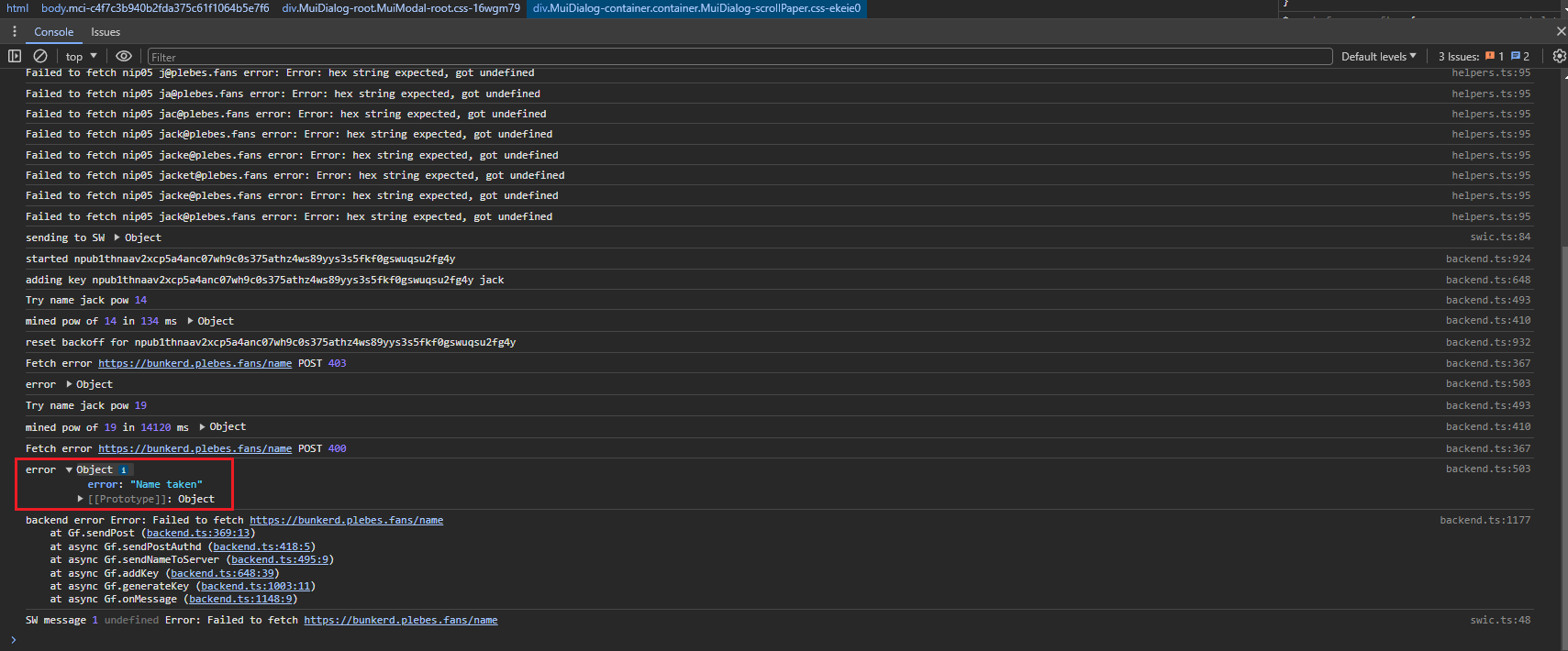This screenshot has width=1568, height=651.
Task: Click the blue issues message badge
Action: [1520, 56]
